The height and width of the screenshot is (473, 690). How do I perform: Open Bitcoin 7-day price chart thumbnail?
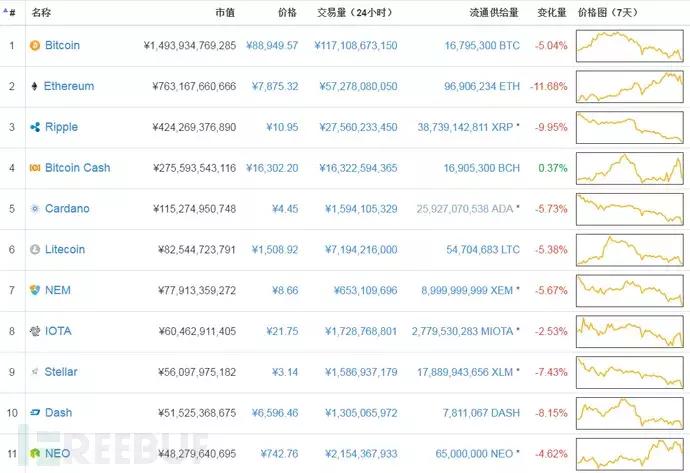(631, 46)
